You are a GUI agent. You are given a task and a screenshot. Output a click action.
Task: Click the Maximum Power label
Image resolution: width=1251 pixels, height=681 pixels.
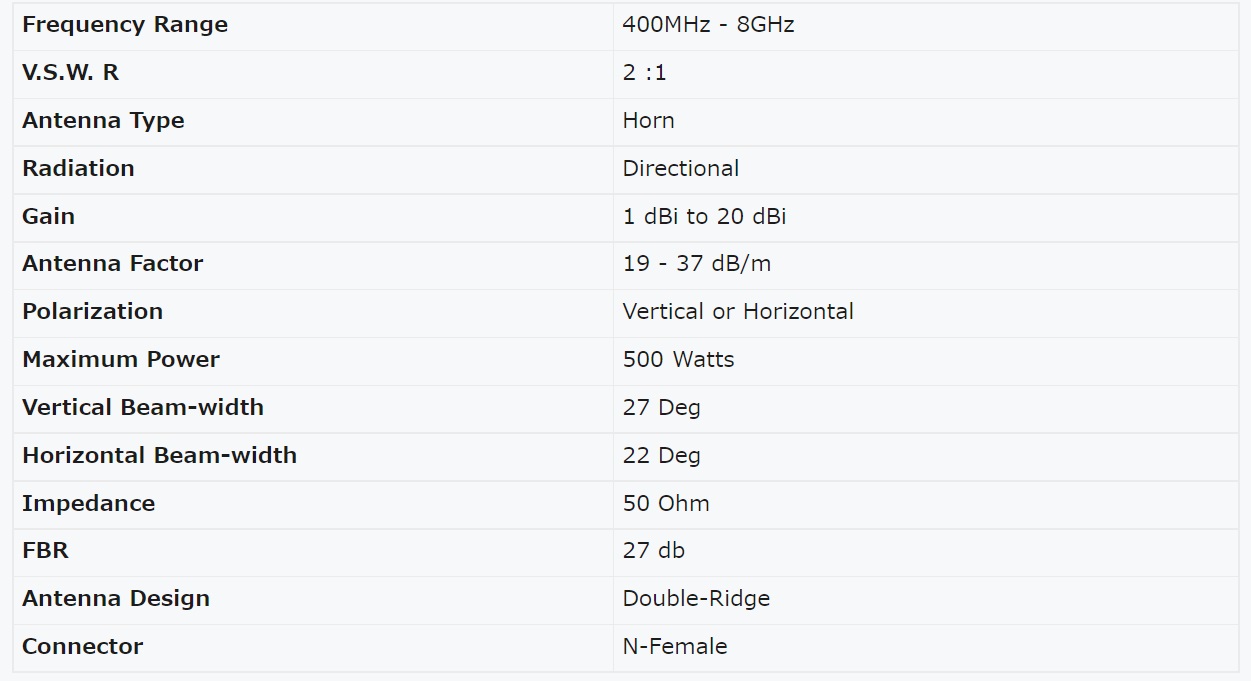tap(120, 359)
